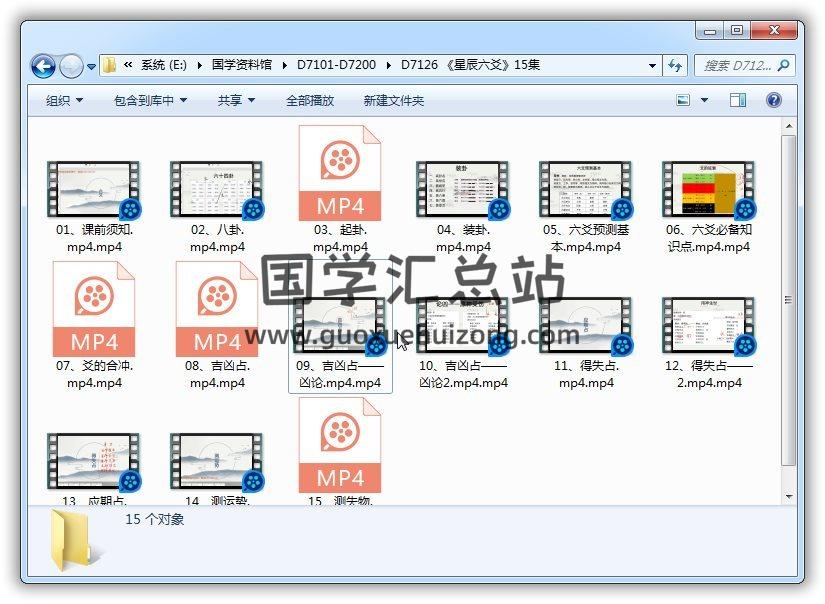Click scrollbar up arrow
This screenshot has width=825, height=604.
(x=789, y=126)
